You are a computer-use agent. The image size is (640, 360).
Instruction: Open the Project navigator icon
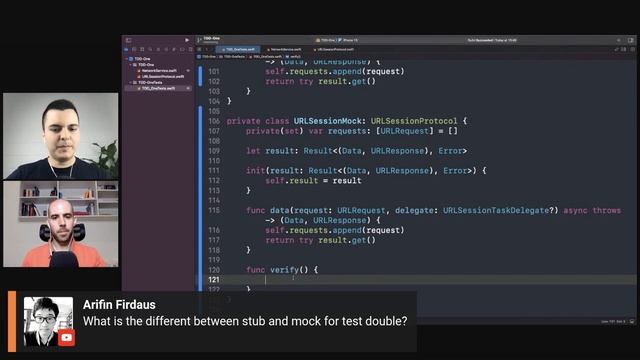(x=126, y=49)
